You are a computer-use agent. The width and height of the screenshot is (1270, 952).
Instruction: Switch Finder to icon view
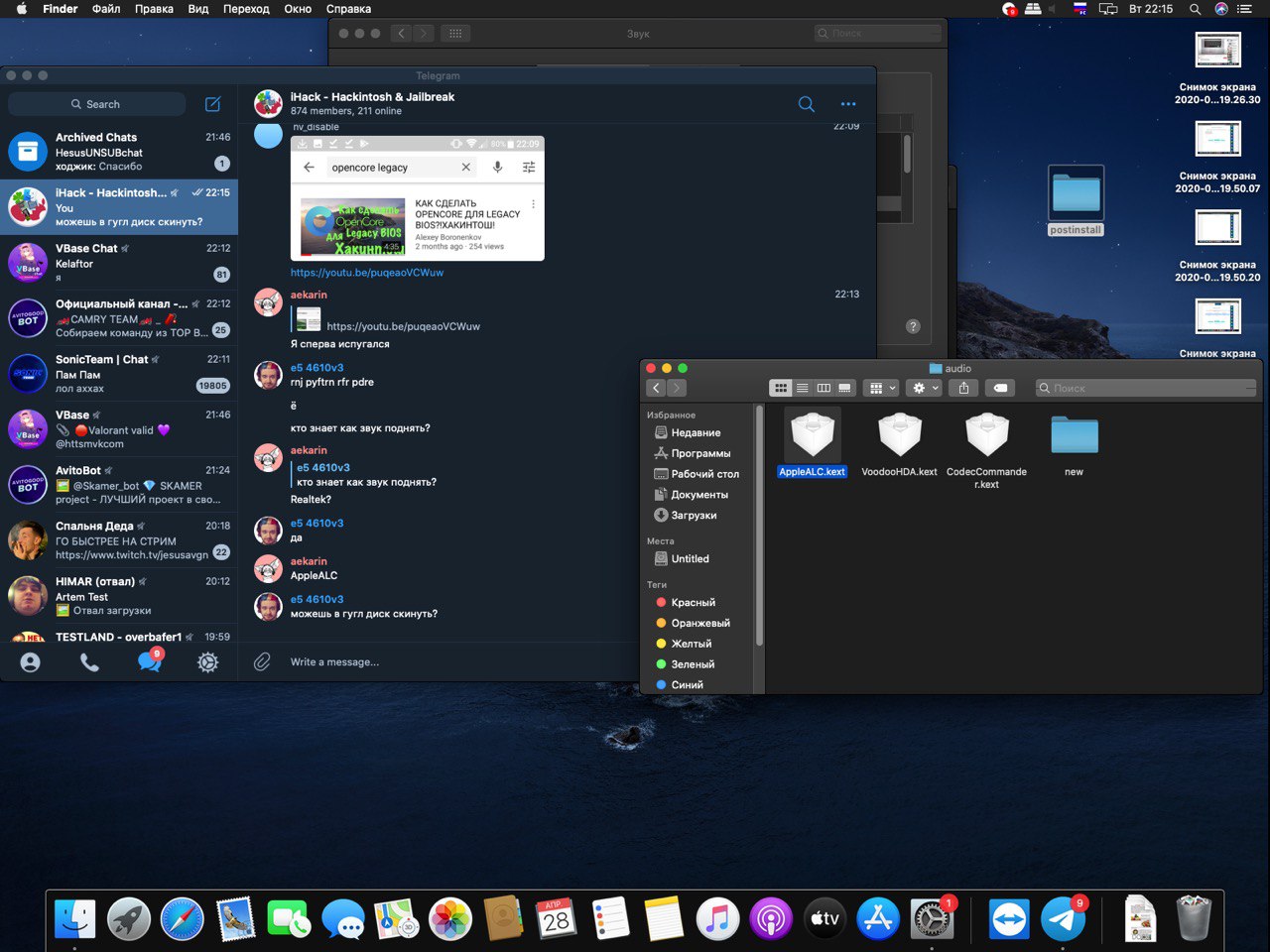click(781, 388)
